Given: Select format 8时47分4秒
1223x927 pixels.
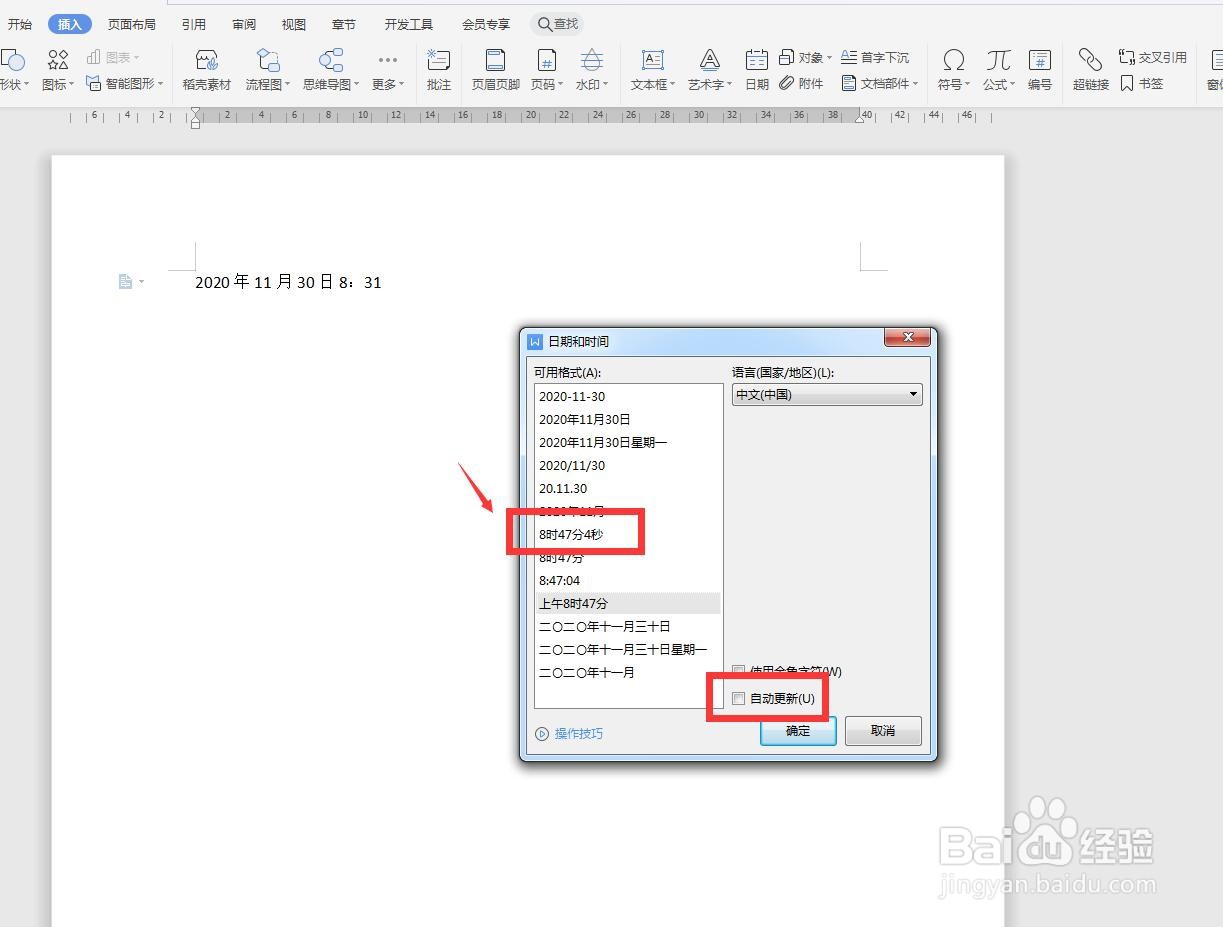Looking at the screenshot, I should click(628, 535).
